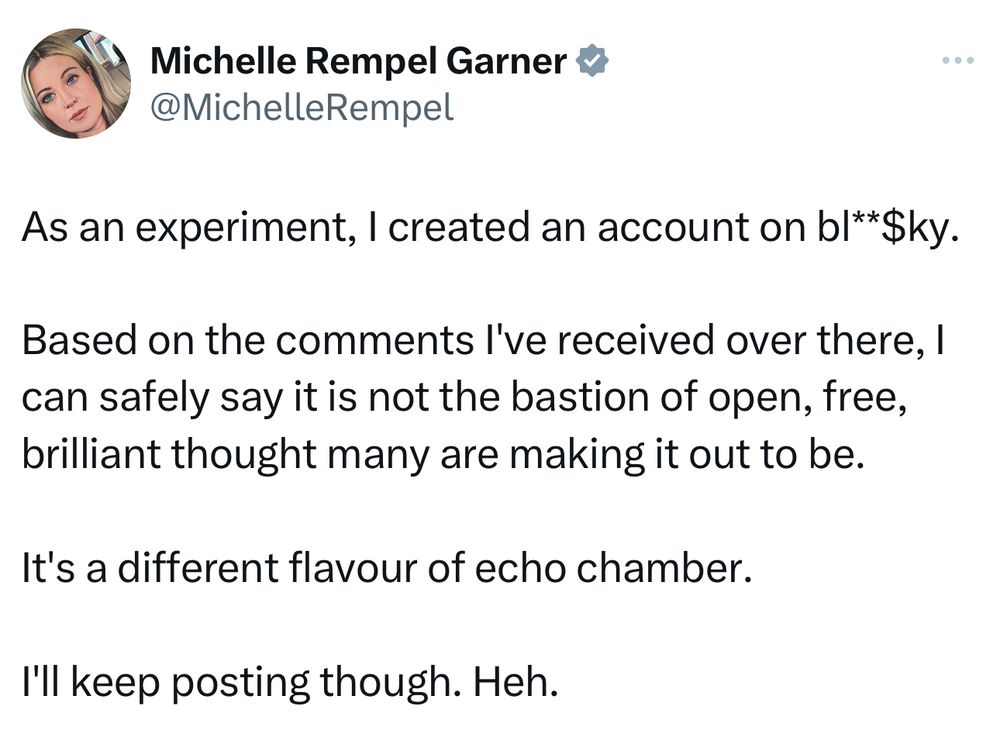Click the line "Based on the comments I've received"
The width and height of the screenshot is (1000, 740).
point(483,340)
